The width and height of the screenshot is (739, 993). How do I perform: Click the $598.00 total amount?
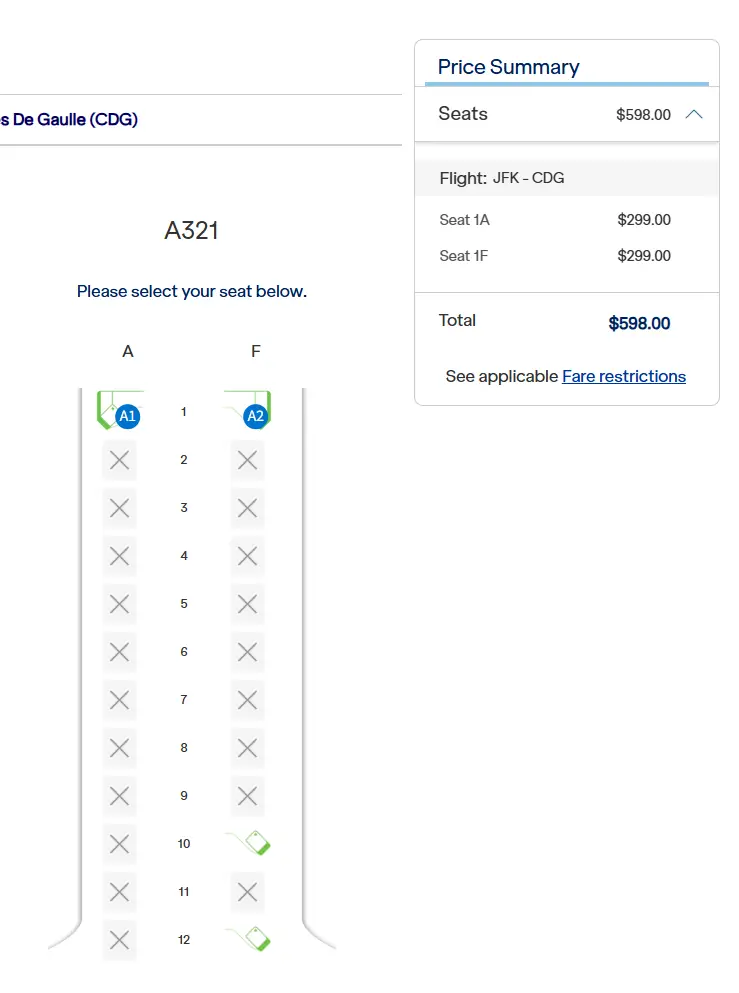[639, 323]
